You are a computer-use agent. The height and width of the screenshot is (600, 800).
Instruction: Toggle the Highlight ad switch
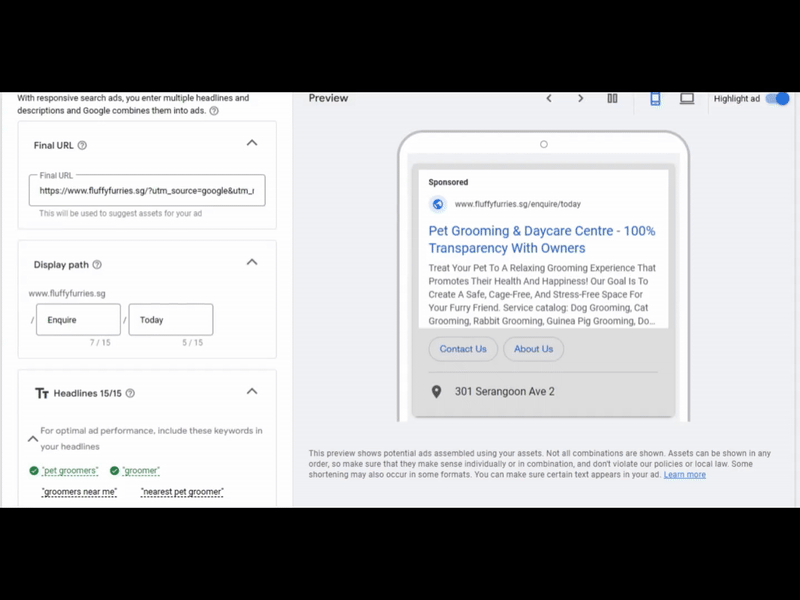[x=778, y=98]
